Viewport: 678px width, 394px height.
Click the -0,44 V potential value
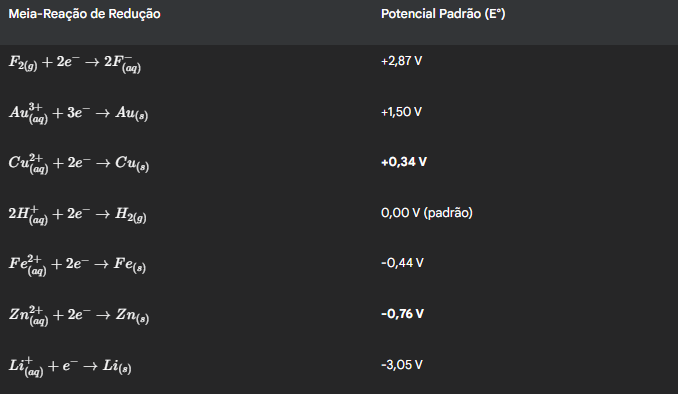point(402,263)
